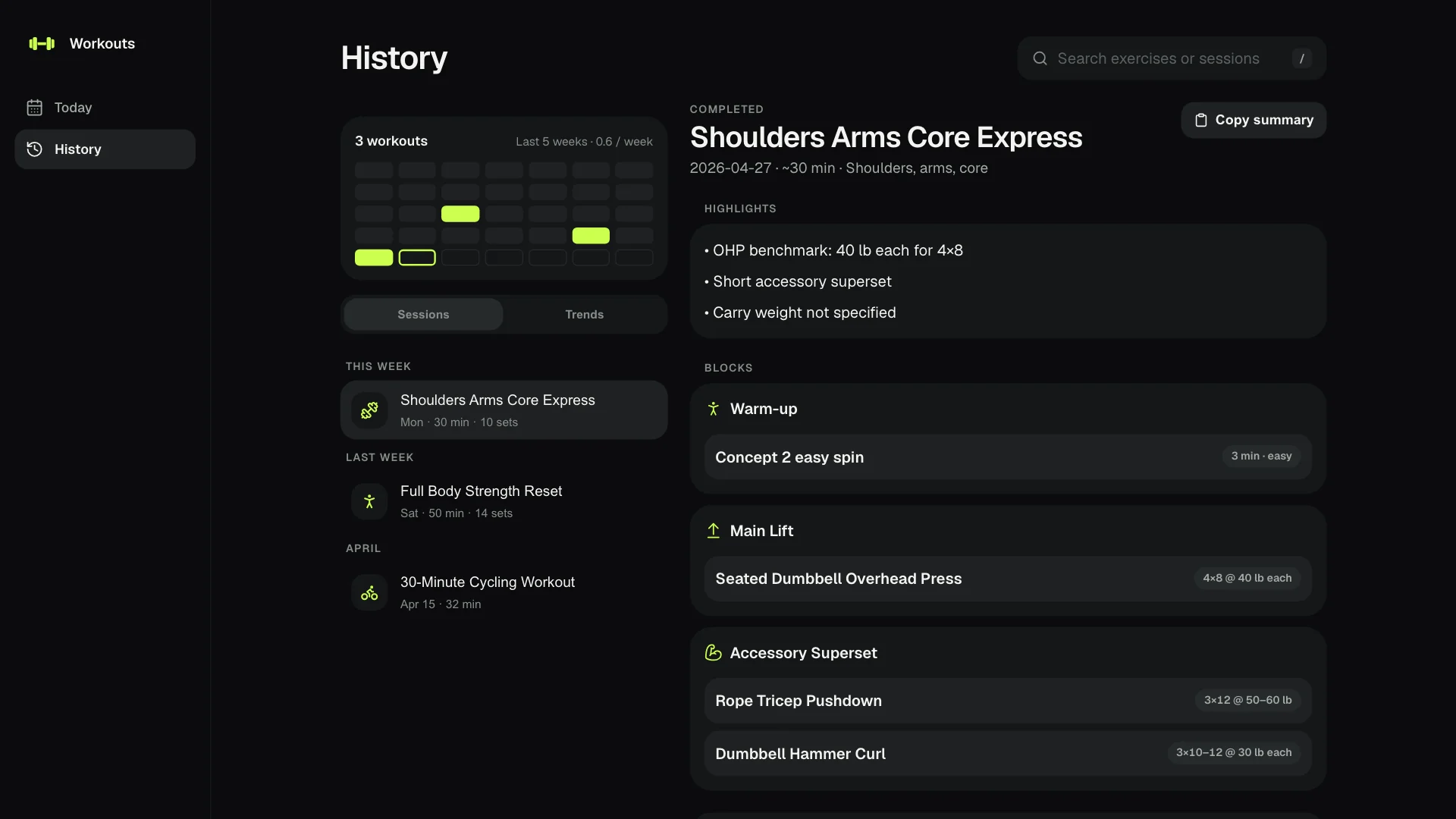Click the up-arrow icon beside Main Lift

coord(713,531)
